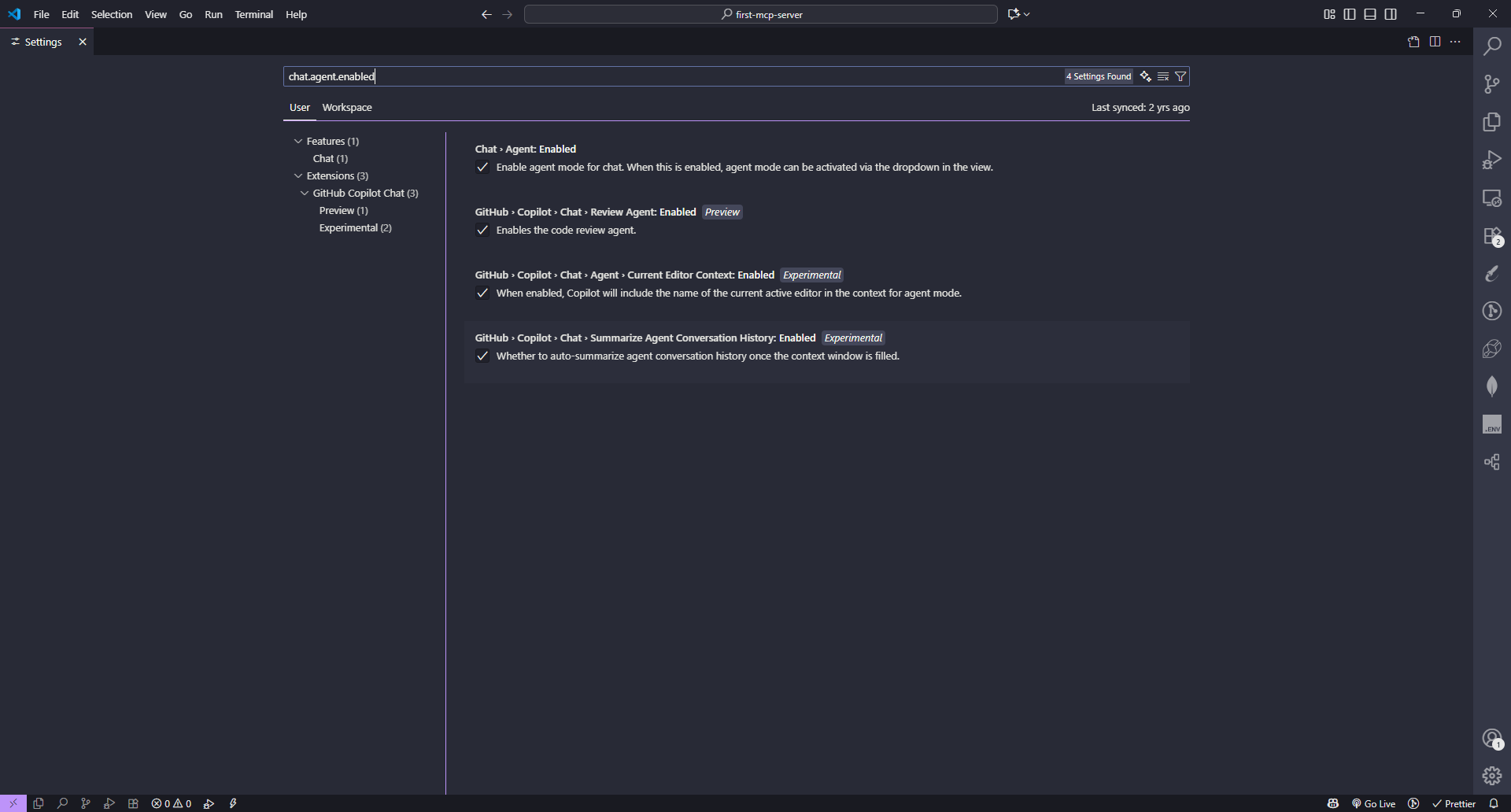Click Go Live in the status bar
This screenshot has height=812, width=1511.
(x=1373, y=803)
